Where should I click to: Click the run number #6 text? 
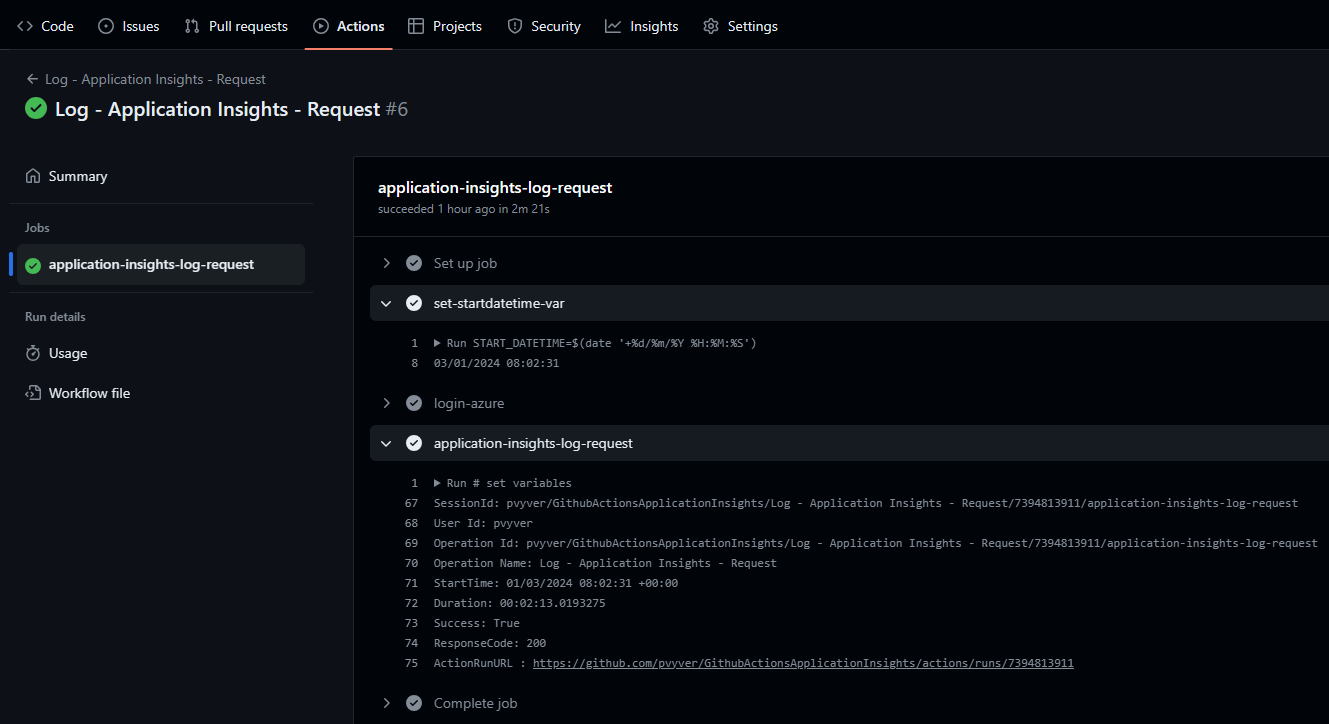[397, 109]
